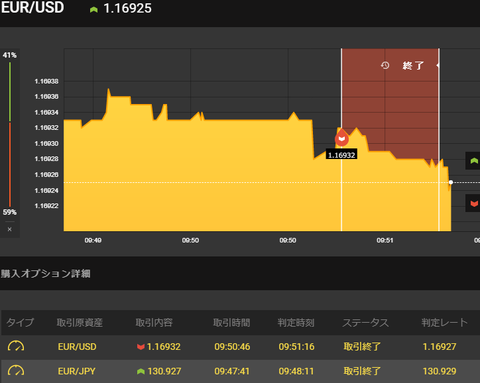Click the 09:48:11 expiry time cell

pyautogui.click(x=296, y=371)
